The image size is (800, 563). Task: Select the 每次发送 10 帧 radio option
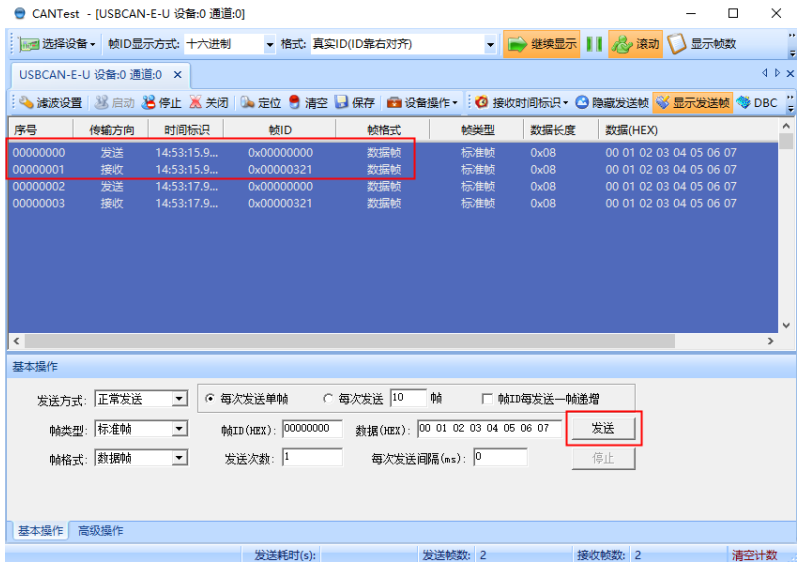(329, 398)
